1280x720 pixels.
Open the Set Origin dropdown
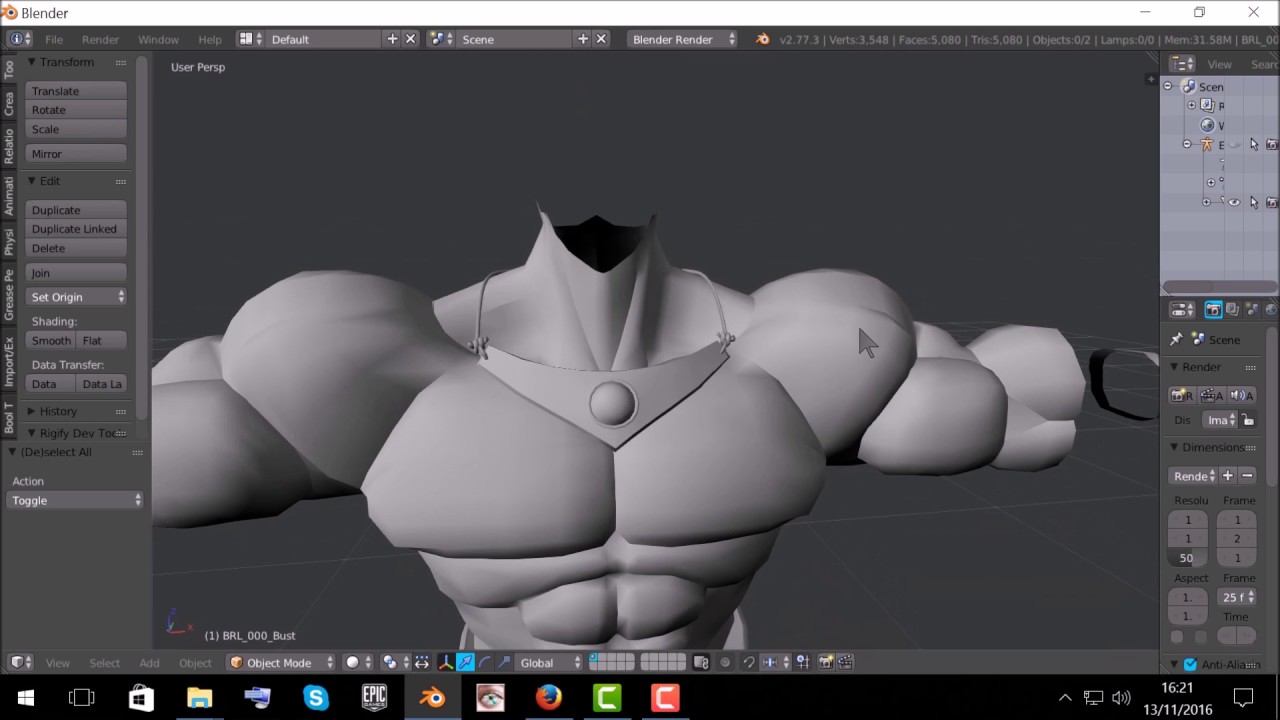pyautogui.click(x=76, y=297)
